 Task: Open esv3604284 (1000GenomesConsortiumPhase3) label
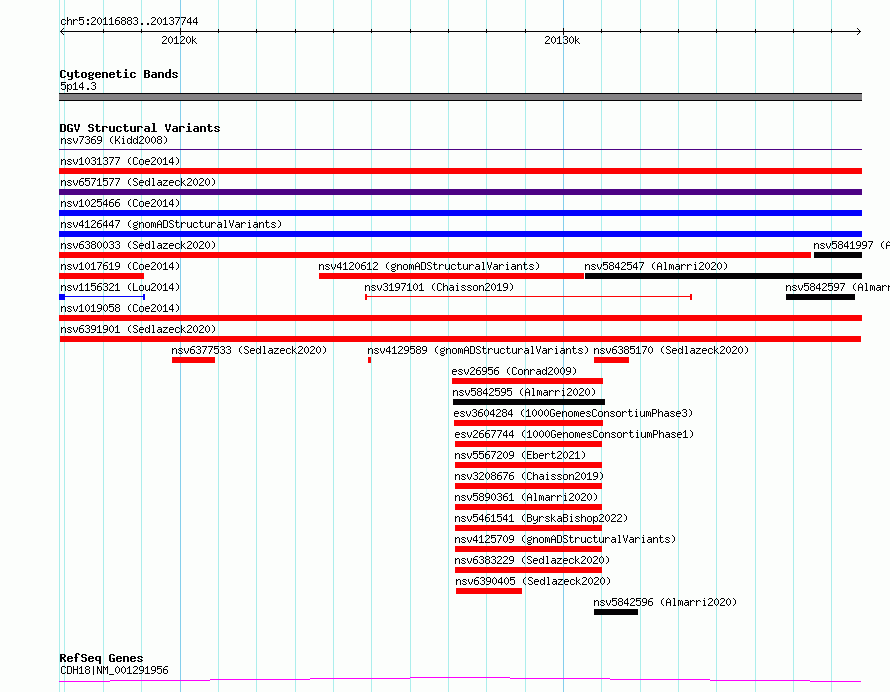pyautogui.click(x=573, y=413)
